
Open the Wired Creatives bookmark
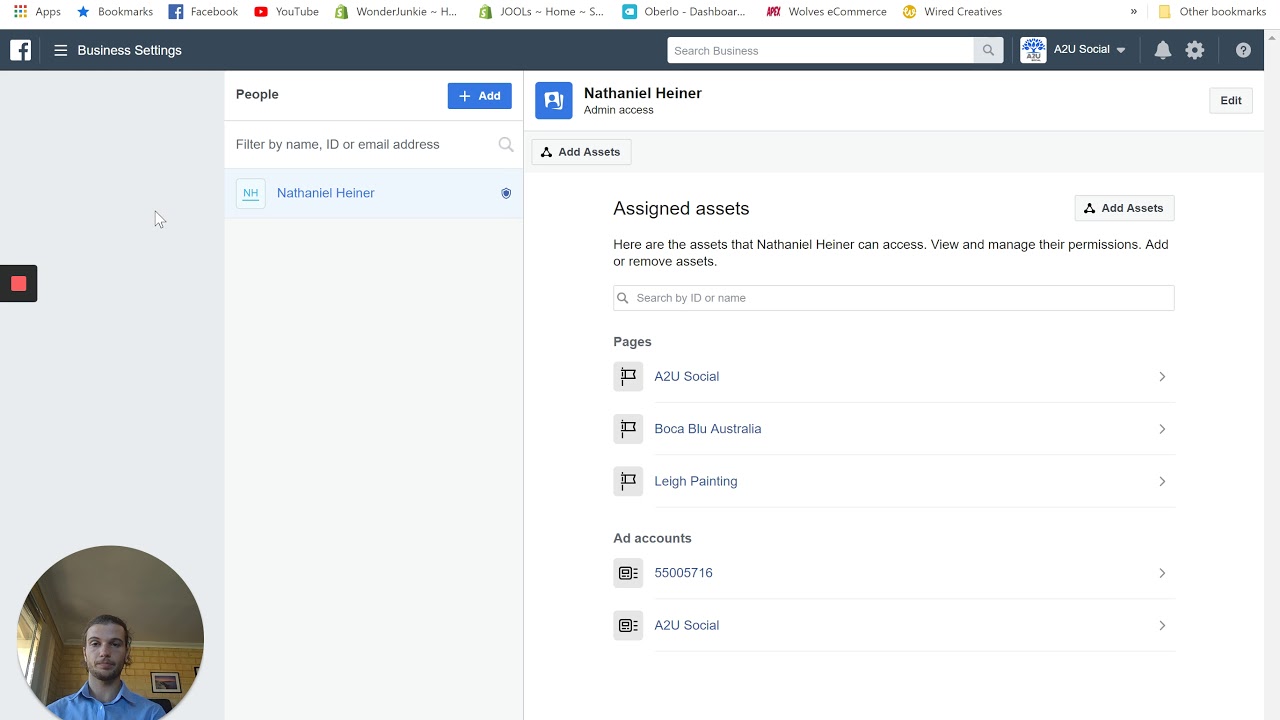click(x=952, y=12)
